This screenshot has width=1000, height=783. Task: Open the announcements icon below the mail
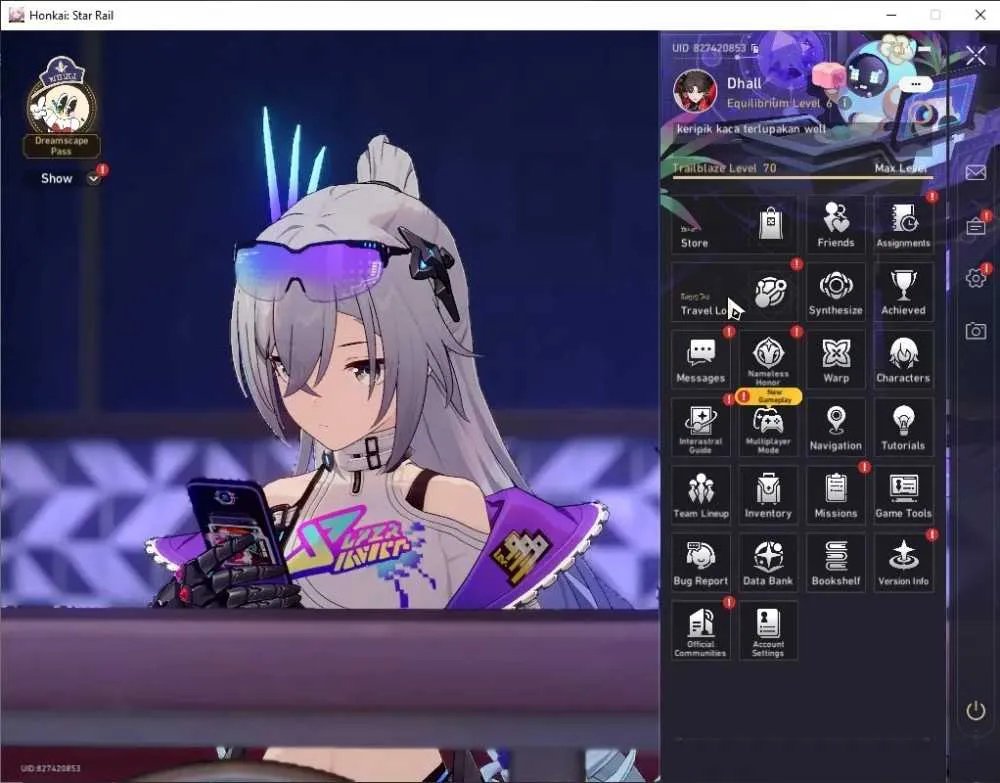(x=975, y=226)
